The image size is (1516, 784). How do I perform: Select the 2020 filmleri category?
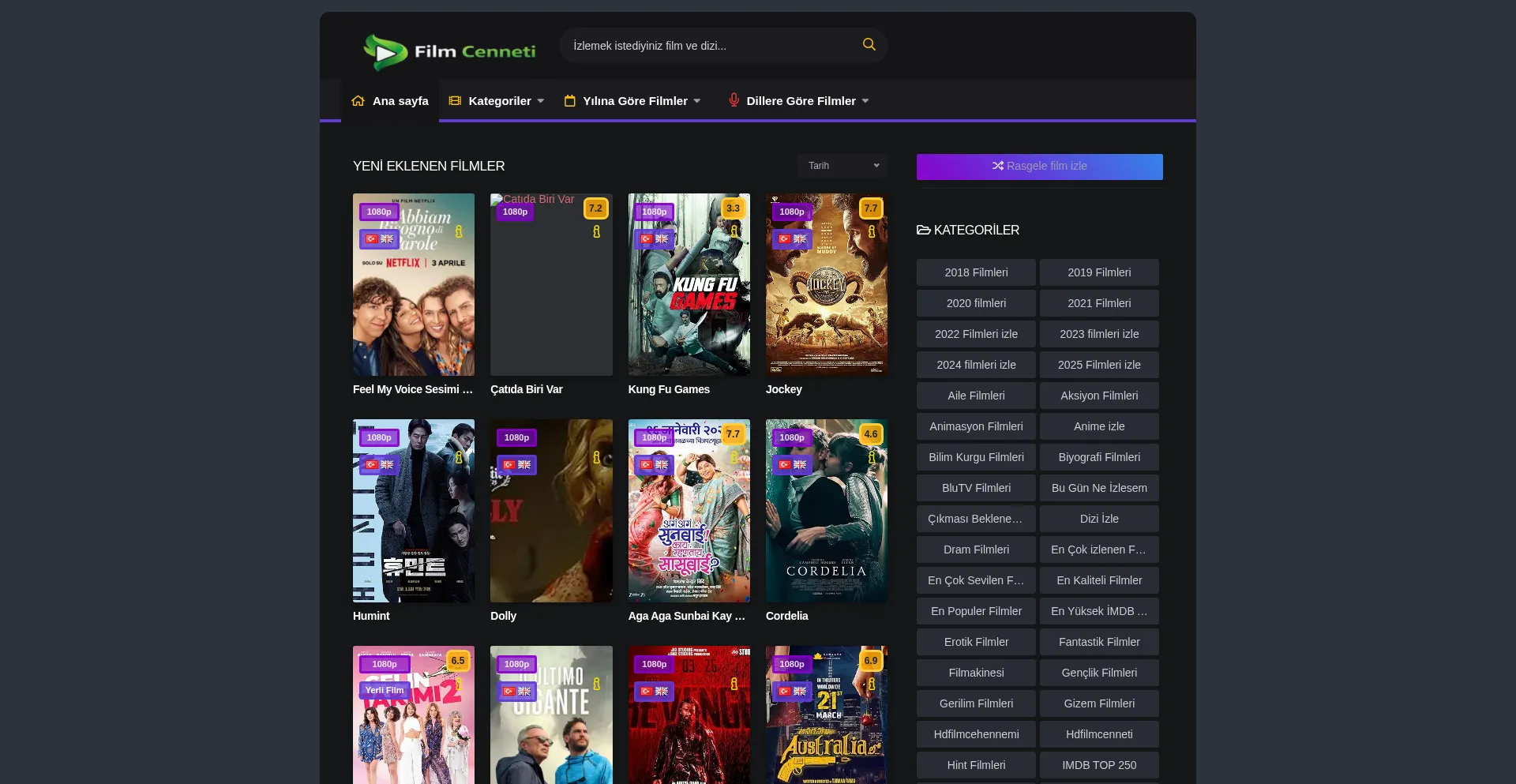point(977,303)
